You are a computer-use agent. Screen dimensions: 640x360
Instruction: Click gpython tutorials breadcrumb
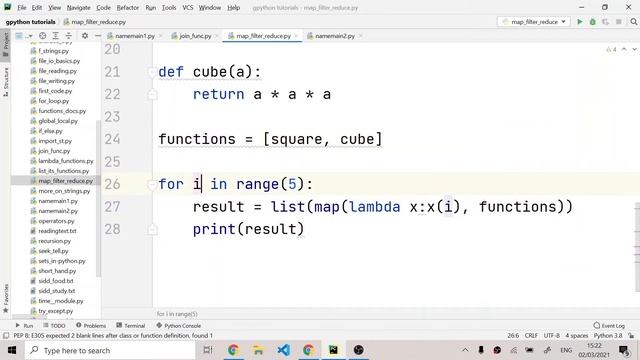point(30,22)
